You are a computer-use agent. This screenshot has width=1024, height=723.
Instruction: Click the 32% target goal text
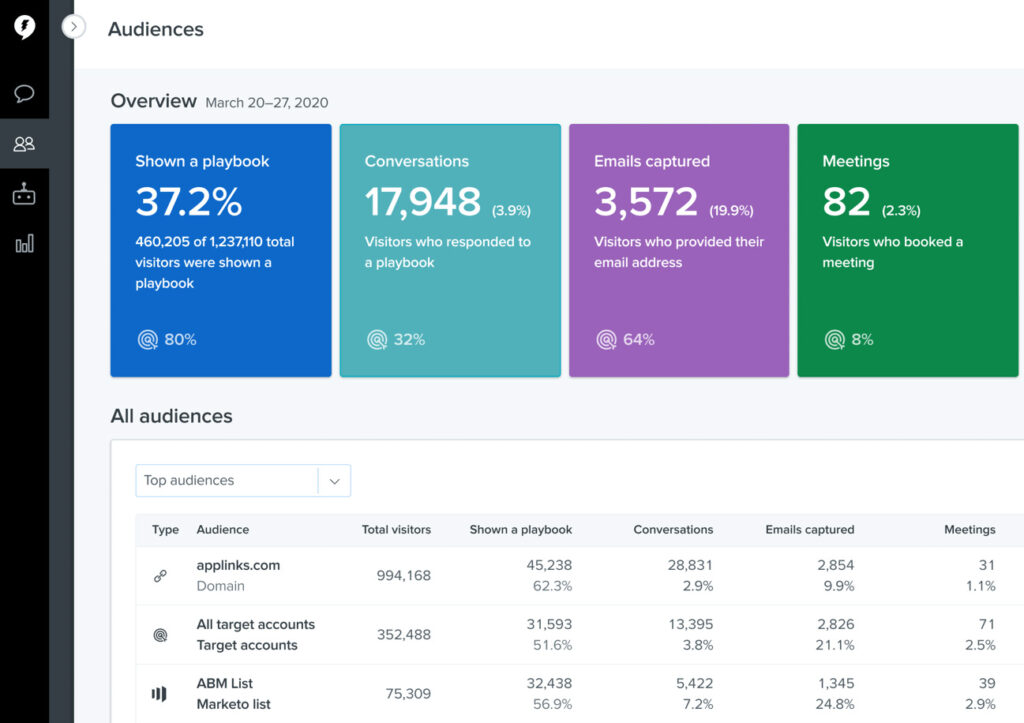pyautogui.click(x=409, y=340)
